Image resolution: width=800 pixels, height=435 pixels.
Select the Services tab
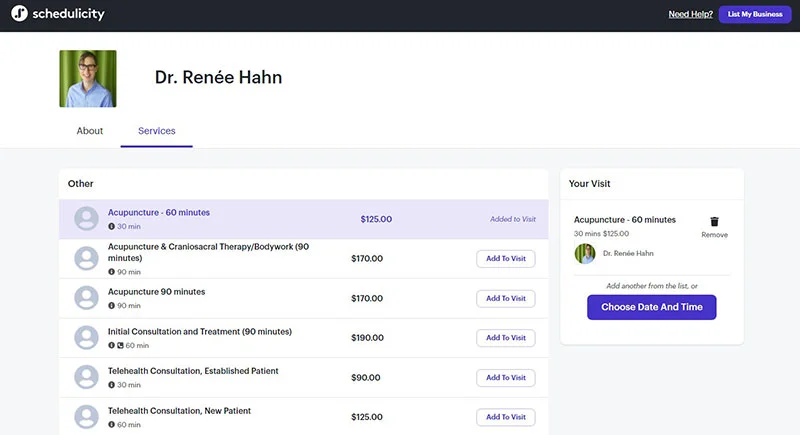pos(157,131)
